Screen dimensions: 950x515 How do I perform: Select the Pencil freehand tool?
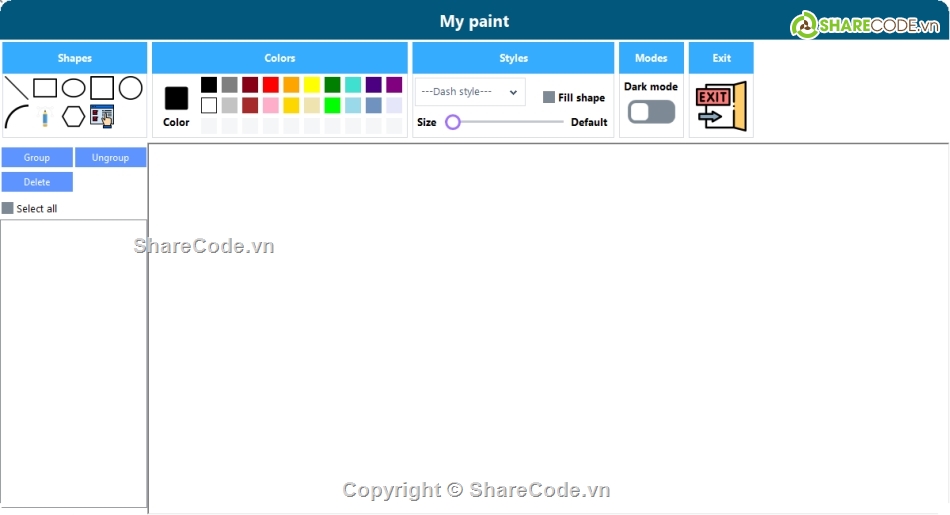[x=45, y=117]
